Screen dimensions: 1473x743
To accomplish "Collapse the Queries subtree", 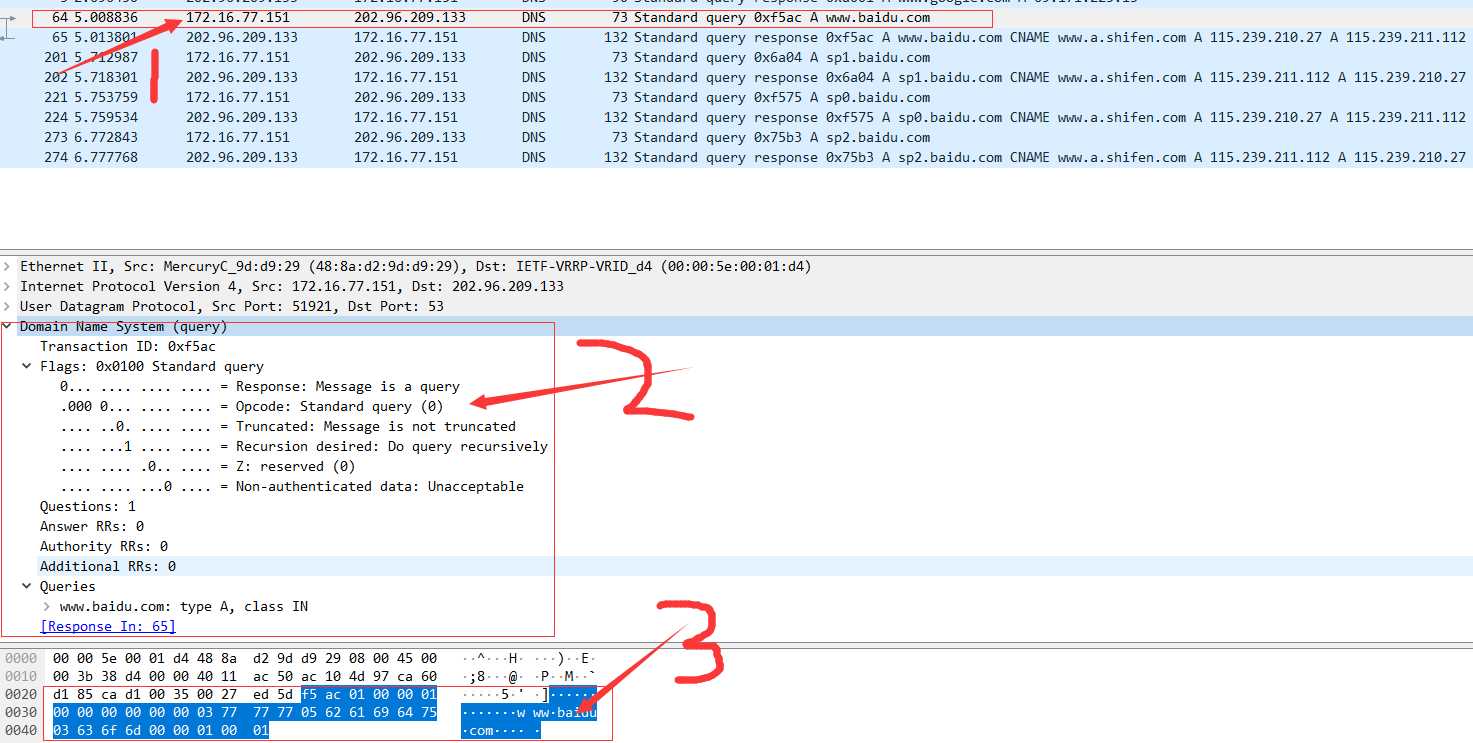I will pyautogui.click(x=28, y=586).
